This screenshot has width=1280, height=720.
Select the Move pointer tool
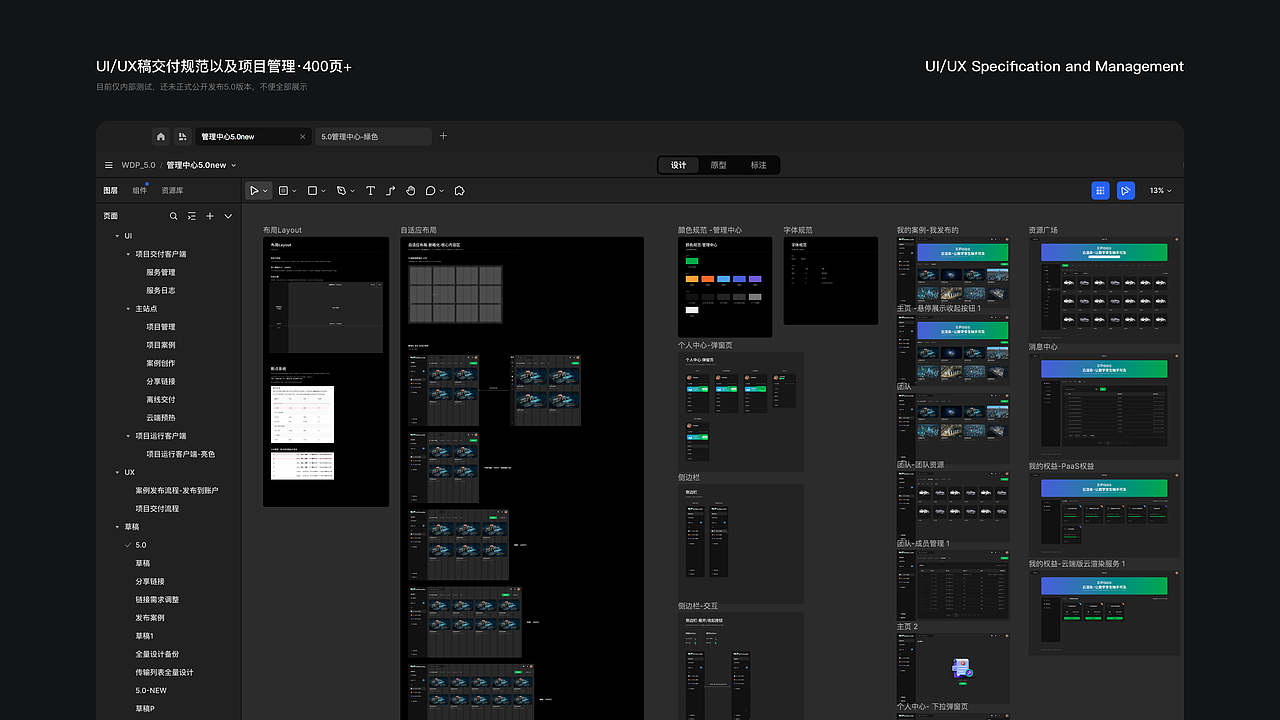[255, 190]
